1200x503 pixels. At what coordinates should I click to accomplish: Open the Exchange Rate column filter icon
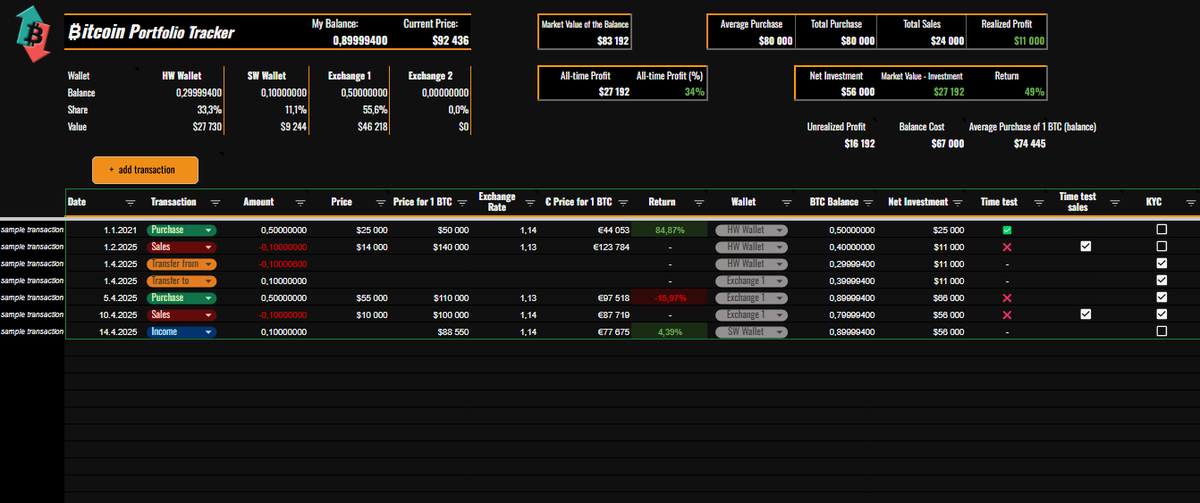530,202
